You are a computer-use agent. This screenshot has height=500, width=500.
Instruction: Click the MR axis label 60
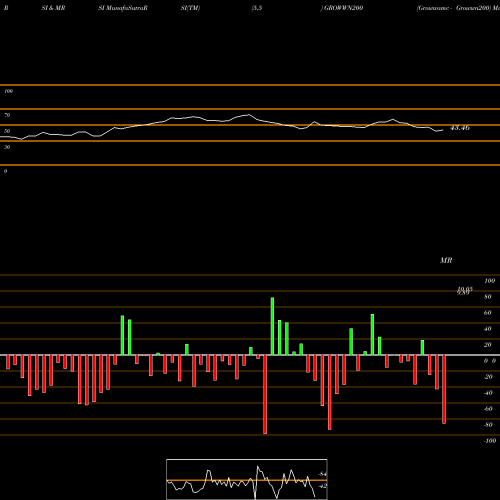point(488,313)
